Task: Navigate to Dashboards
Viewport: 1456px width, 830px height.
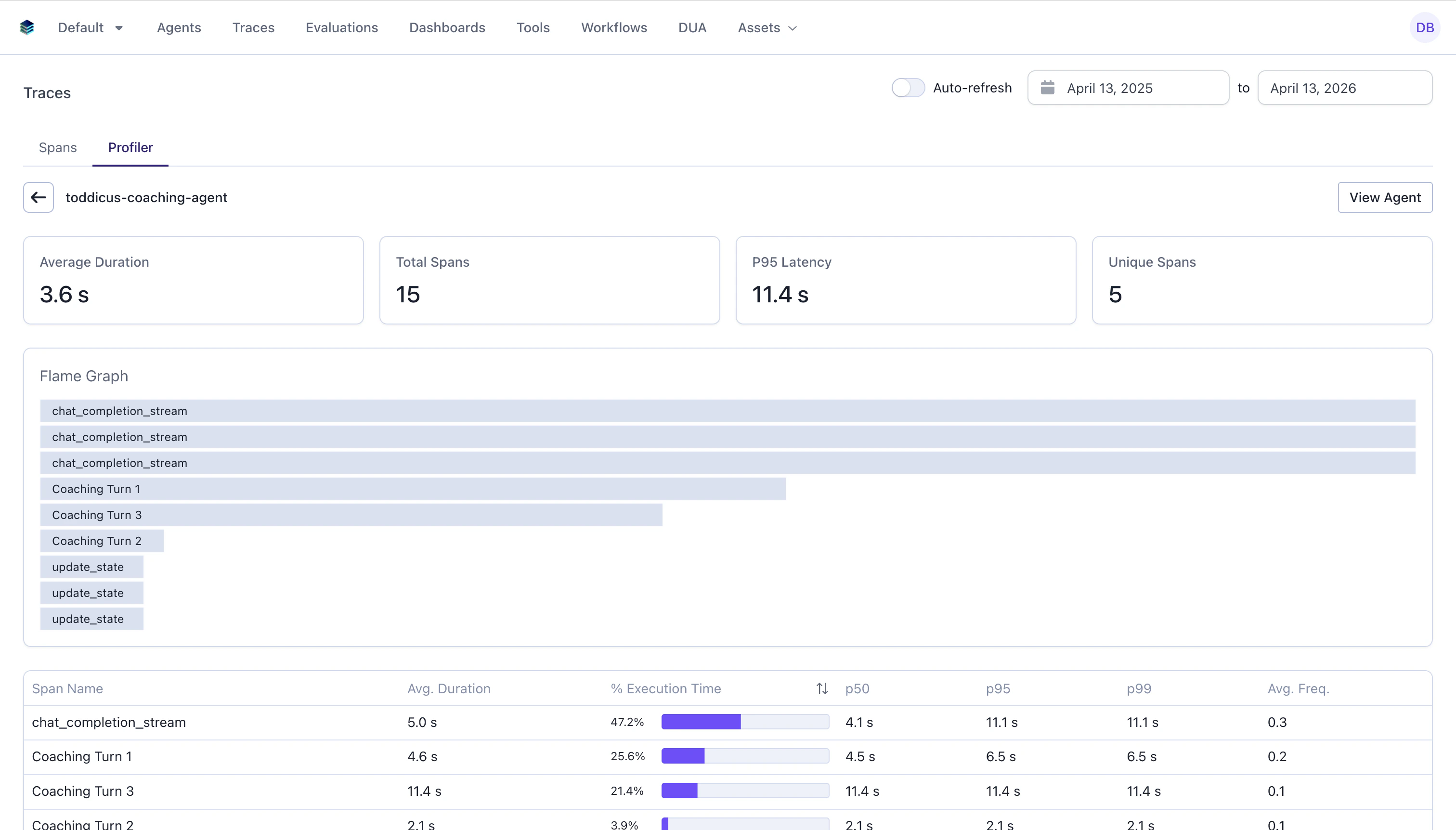Action: [447, 27]
